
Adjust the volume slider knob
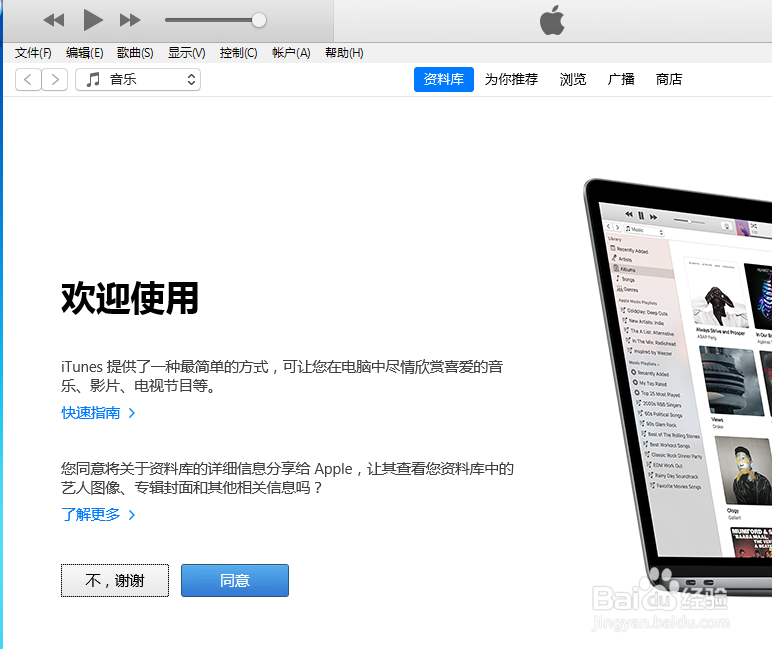pos(259,20)
